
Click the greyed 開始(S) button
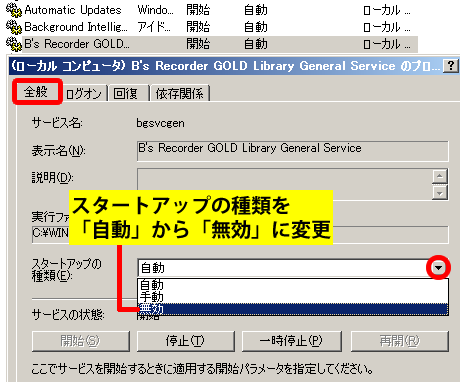click(81, 341)
